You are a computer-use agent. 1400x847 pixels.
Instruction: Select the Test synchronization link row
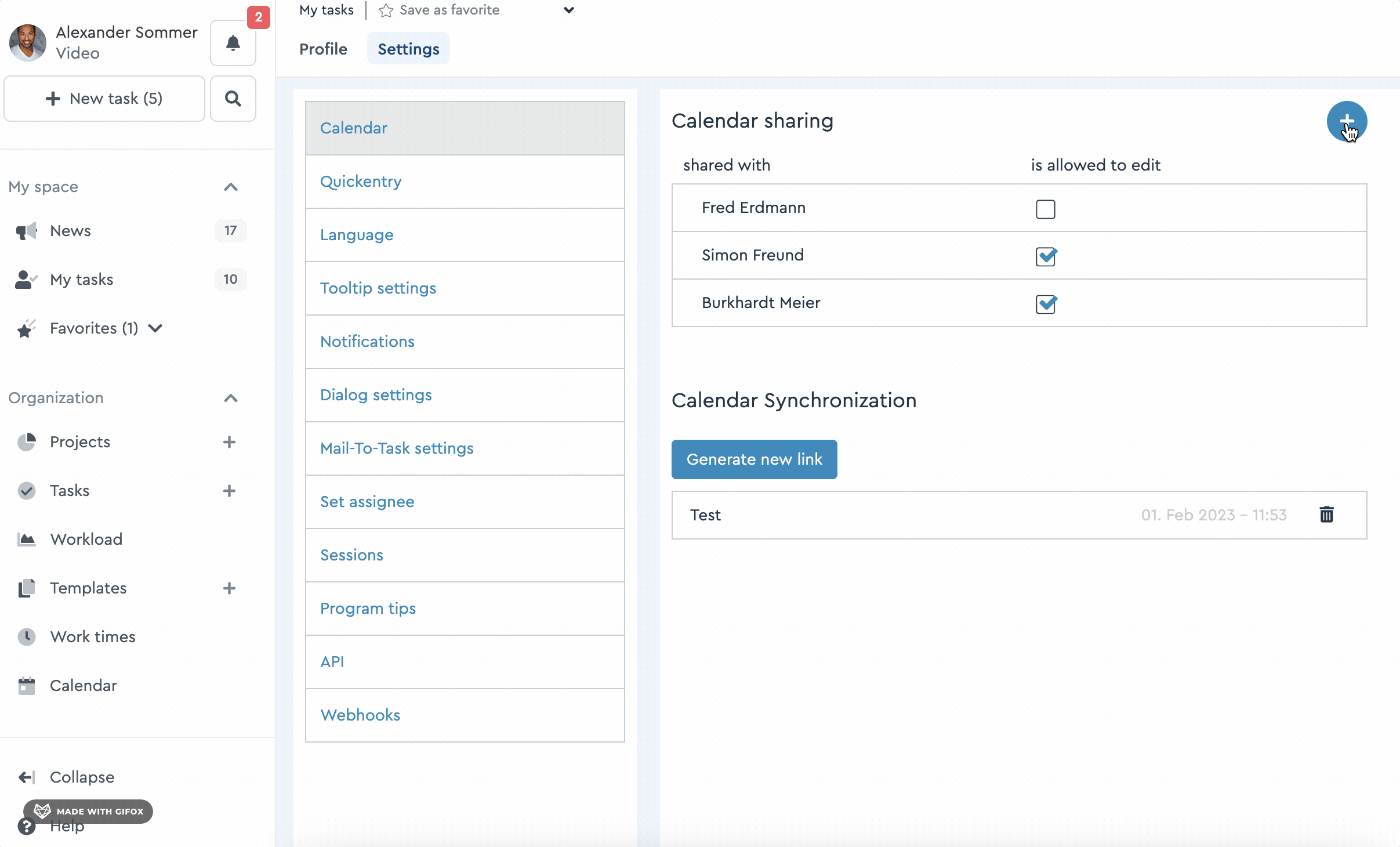(1019, 515)
